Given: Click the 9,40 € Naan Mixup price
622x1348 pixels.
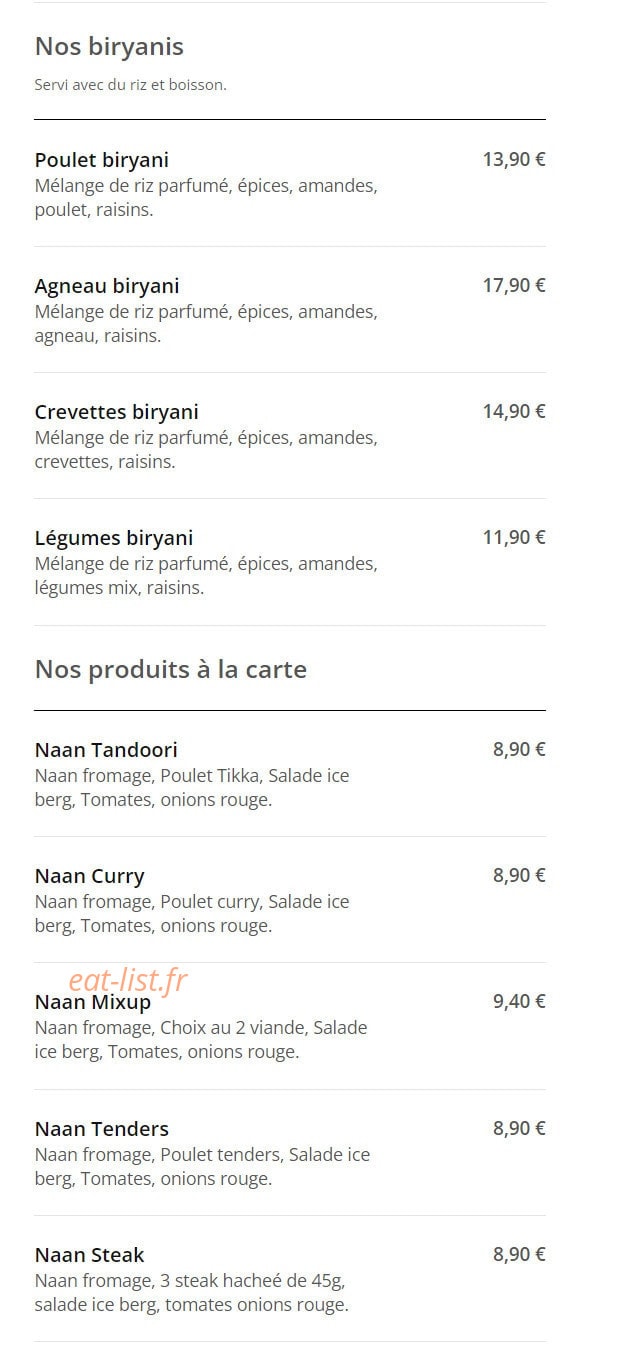Looking at the screenshot, I should point(519,1001).
